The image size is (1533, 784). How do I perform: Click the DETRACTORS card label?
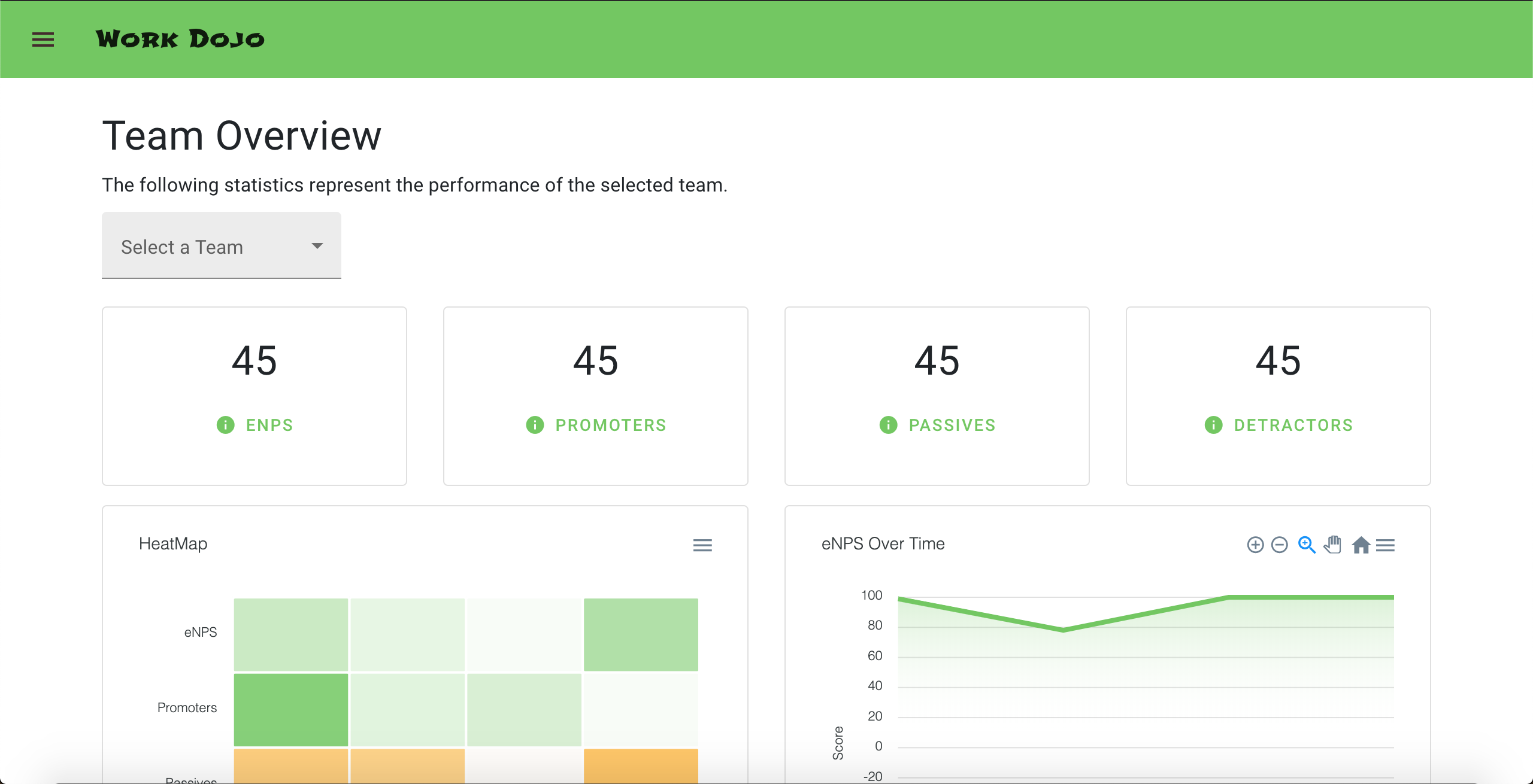point(1293,425)
